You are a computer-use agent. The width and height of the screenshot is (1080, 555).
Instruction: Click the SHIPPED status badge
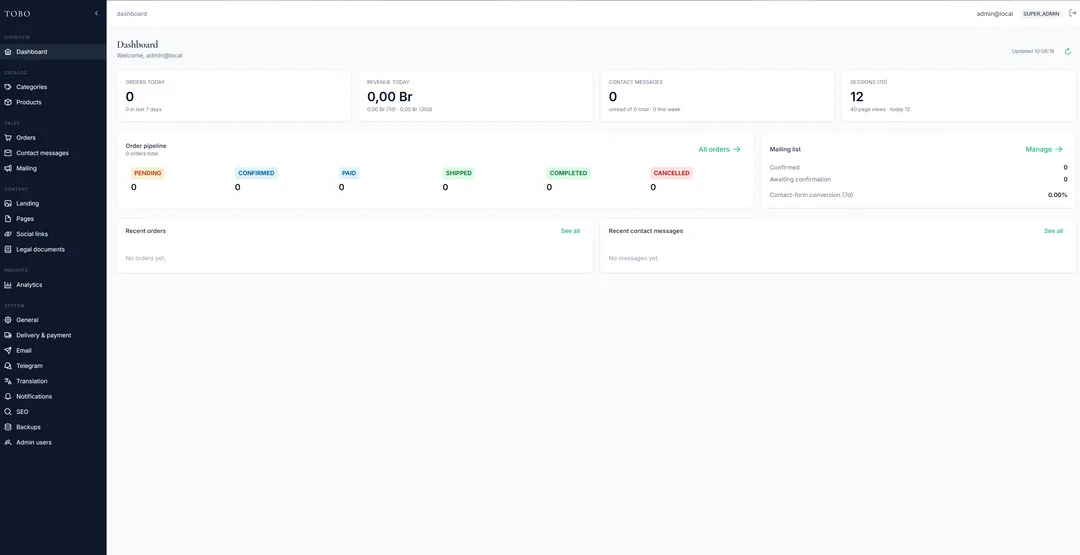(x=459, y=173)
